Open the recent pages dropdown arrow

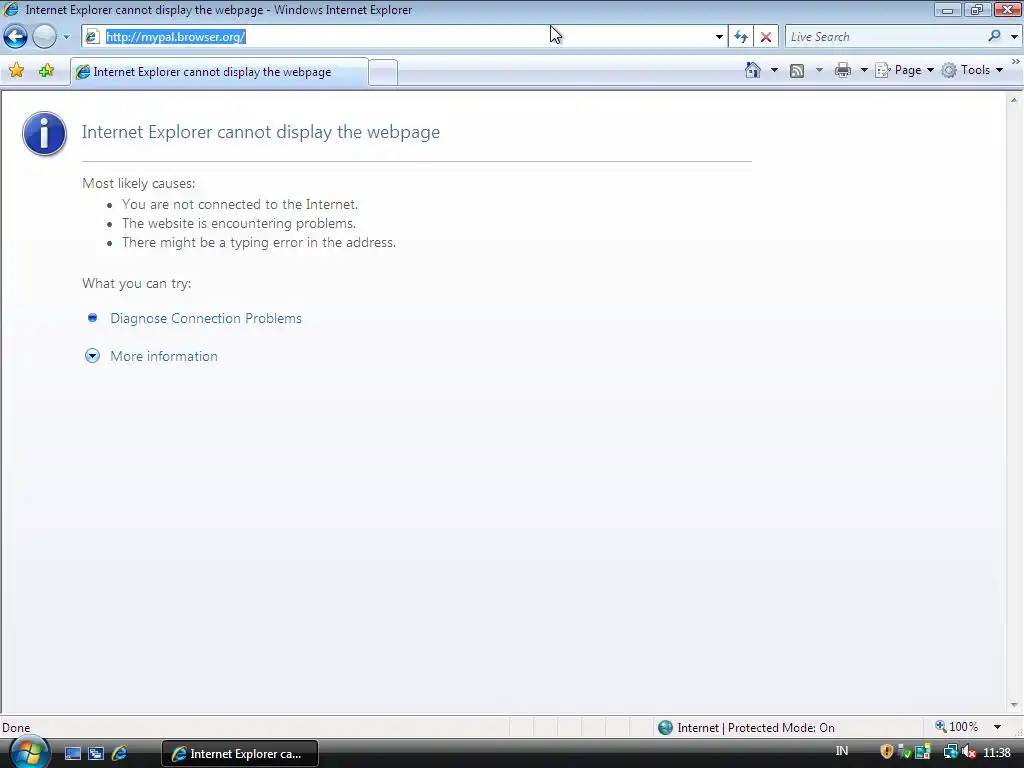pos(66,37)
